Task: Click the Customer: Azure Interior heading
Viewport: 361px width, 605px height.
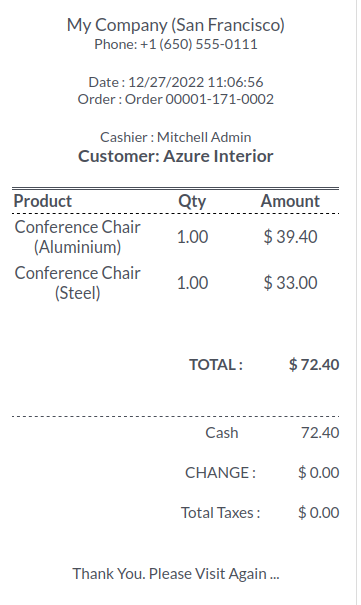Action: click(175, 156)
